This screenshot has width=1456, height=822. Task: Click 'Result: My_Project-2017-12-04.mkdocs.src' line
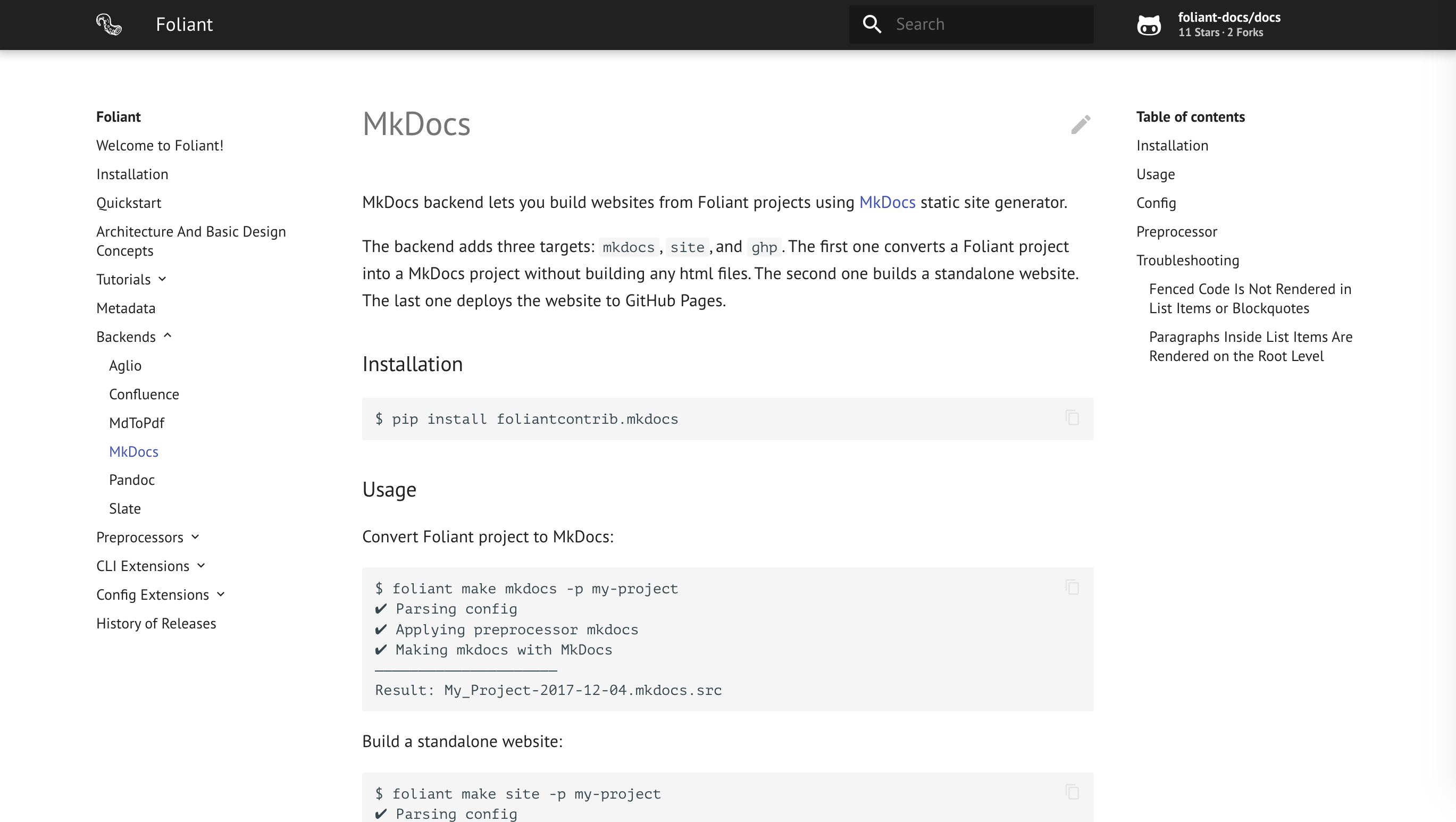[x=548, y=690]
